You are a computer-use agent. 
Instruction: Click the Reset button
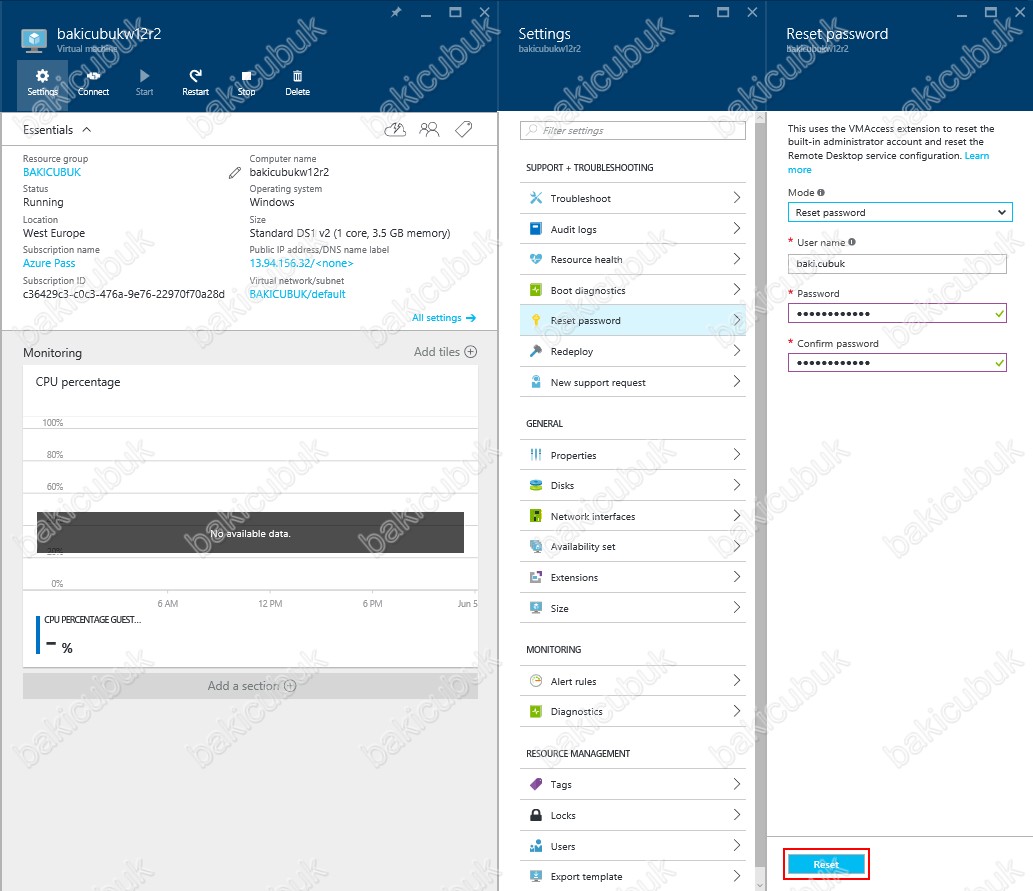pyautogui.click(x=826, y=864)
